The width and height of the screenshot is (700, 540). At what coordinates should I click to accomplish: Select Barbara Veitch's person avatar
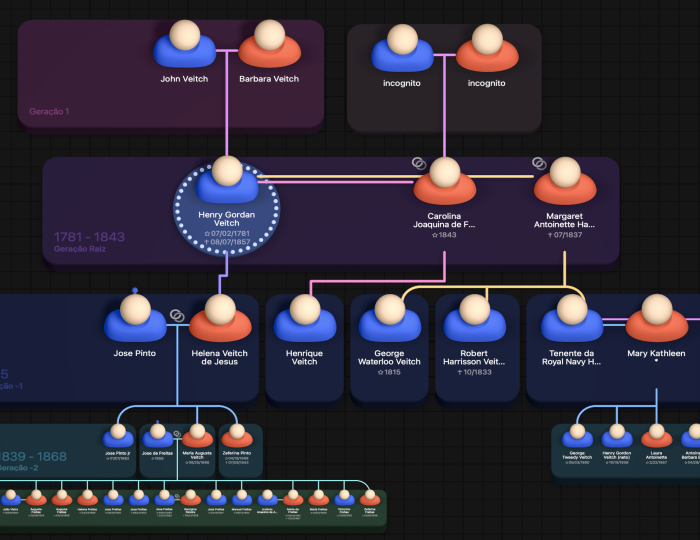point(269,44)
